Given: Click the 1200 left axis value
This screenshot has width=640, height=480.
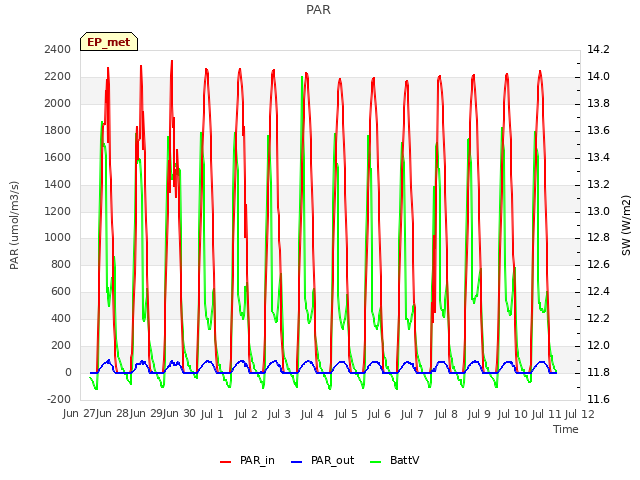Looking at the screenshot, I should [58, 211].
